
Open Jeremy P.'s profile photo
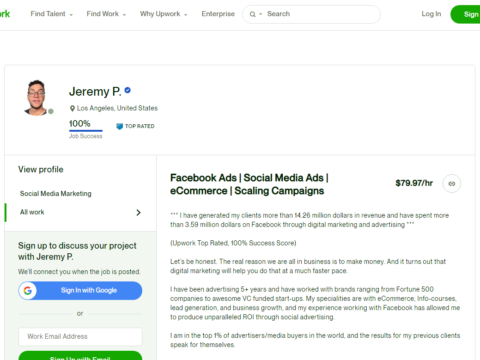coord(36,98)
